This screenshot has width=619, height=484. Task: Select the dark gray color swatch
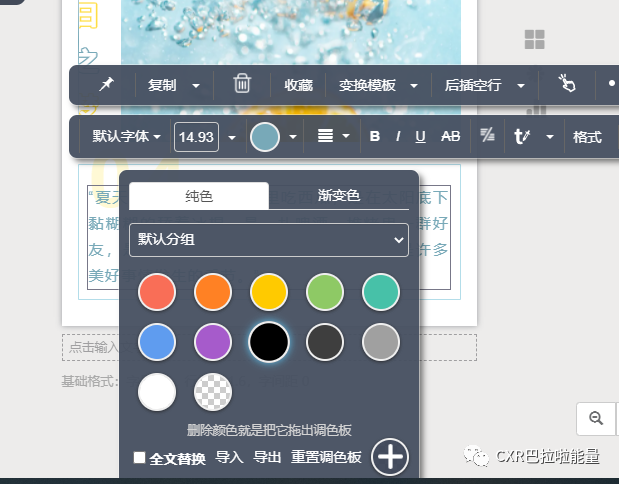(x=325, y=342)
